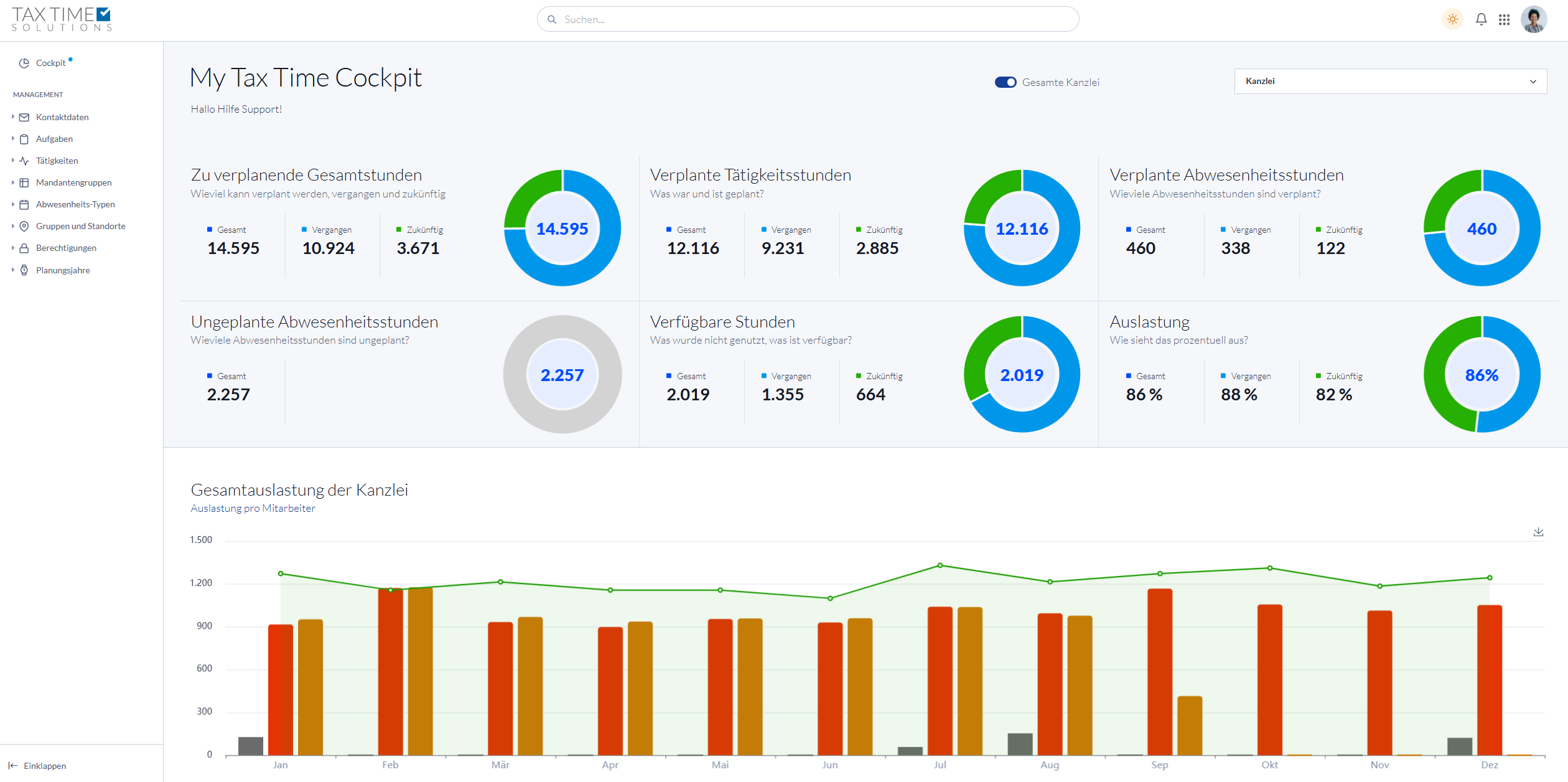
Task: Open the Kanzlei dropdown
Action: click(x=1390, y=82)
